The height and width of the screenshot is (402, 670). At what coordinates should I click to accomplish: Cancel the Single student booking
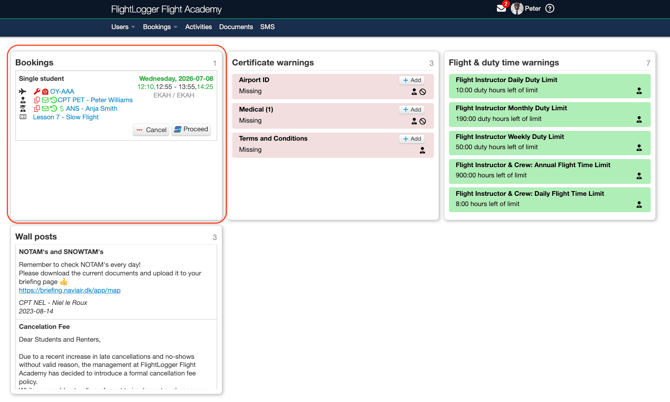click(151, 129)
